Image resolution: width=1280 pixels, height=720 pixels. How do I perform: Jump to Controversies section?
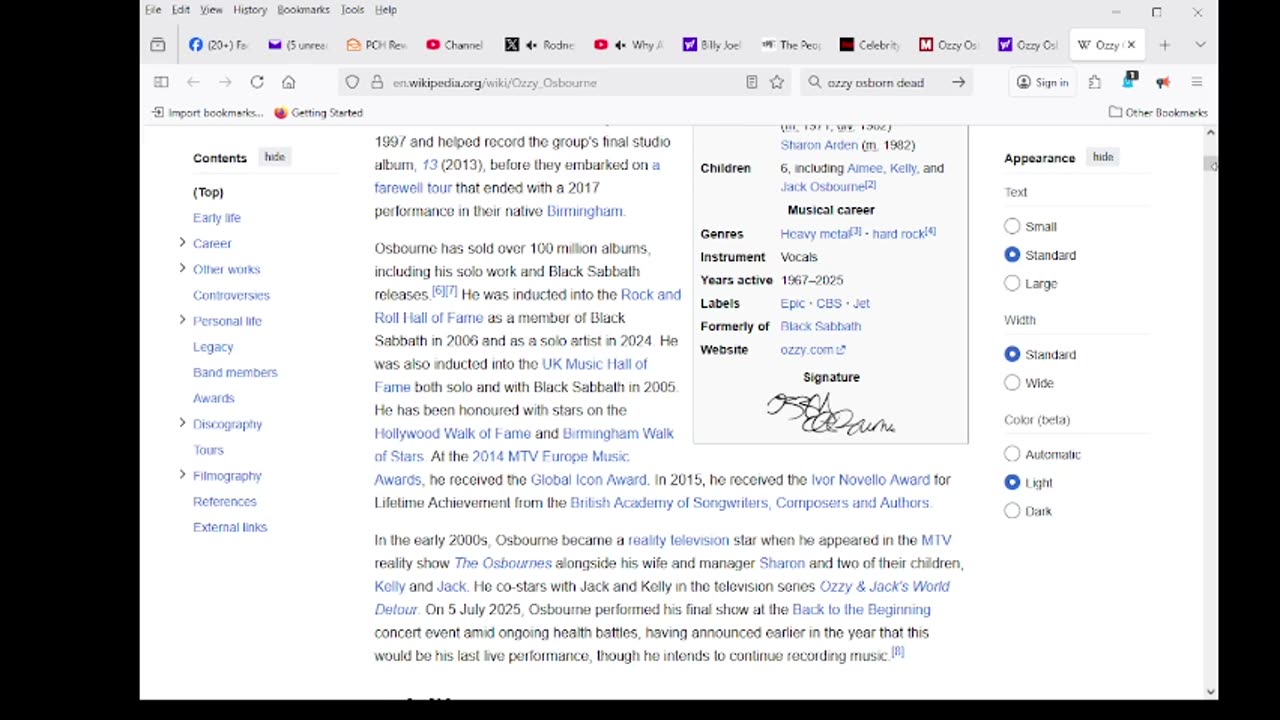tap(231, 295)
